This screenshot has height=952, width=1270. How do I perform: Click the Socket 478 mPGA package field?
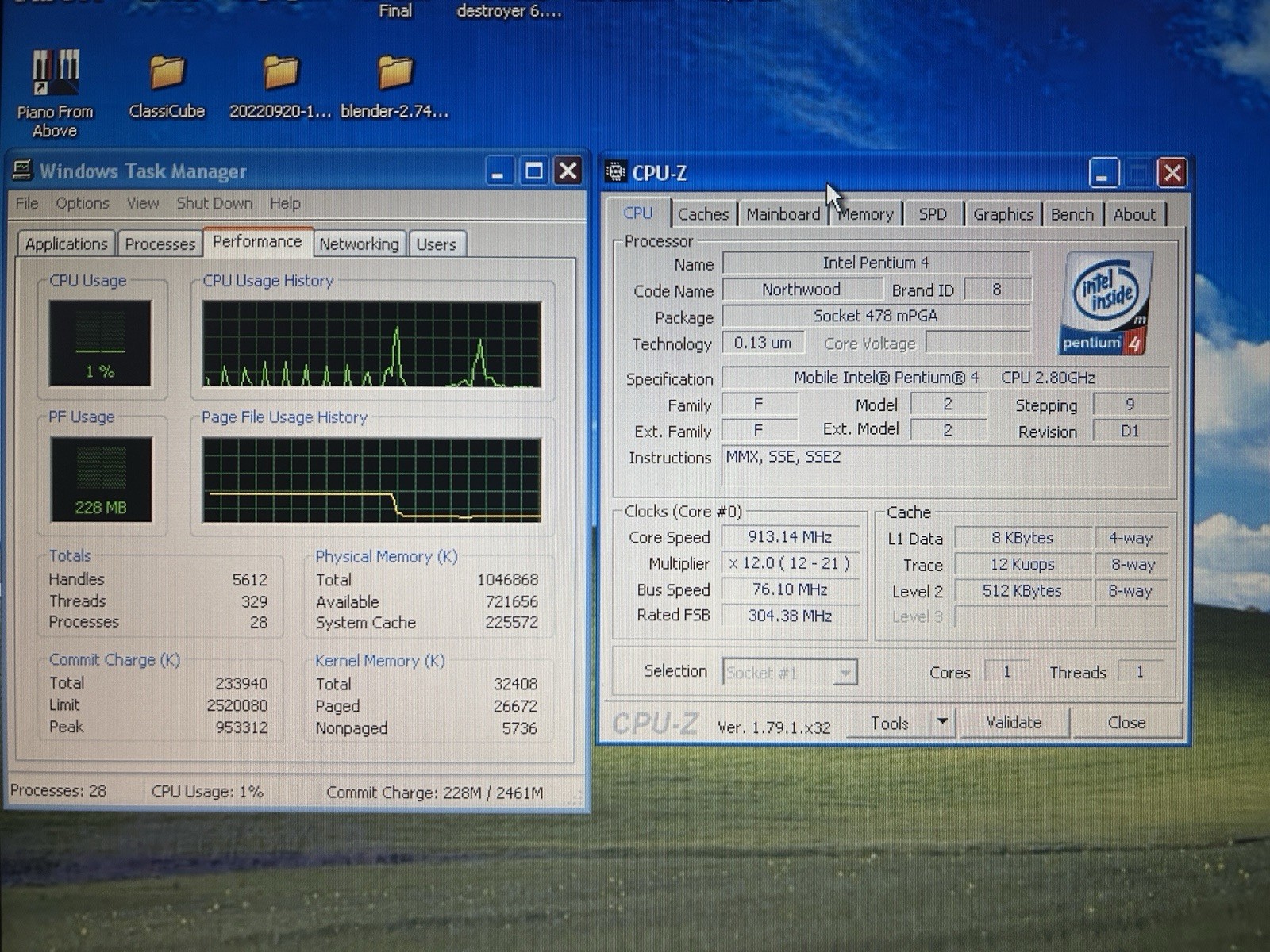click(876, 316)
